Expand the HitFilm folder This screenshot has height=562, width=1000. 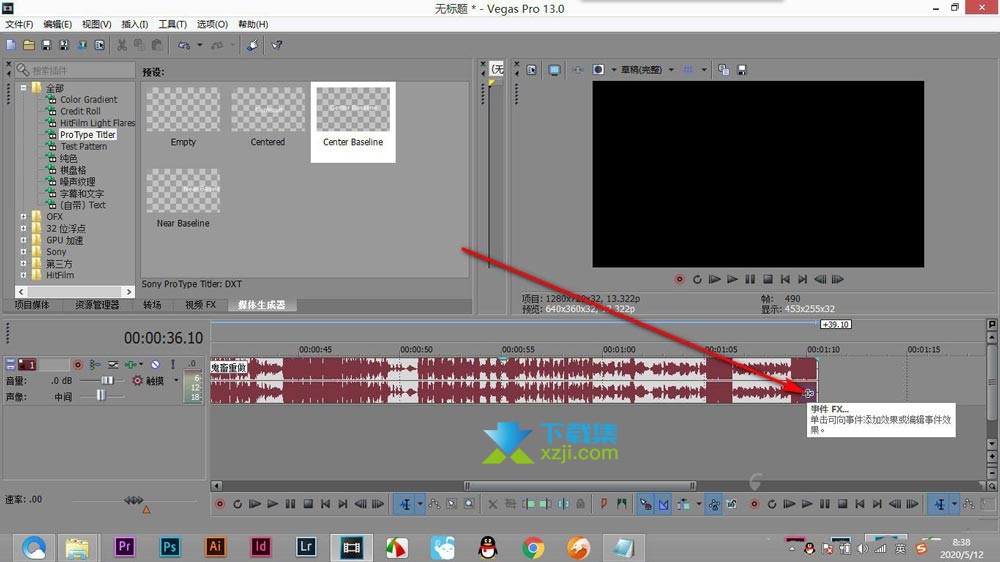point(24,276)
